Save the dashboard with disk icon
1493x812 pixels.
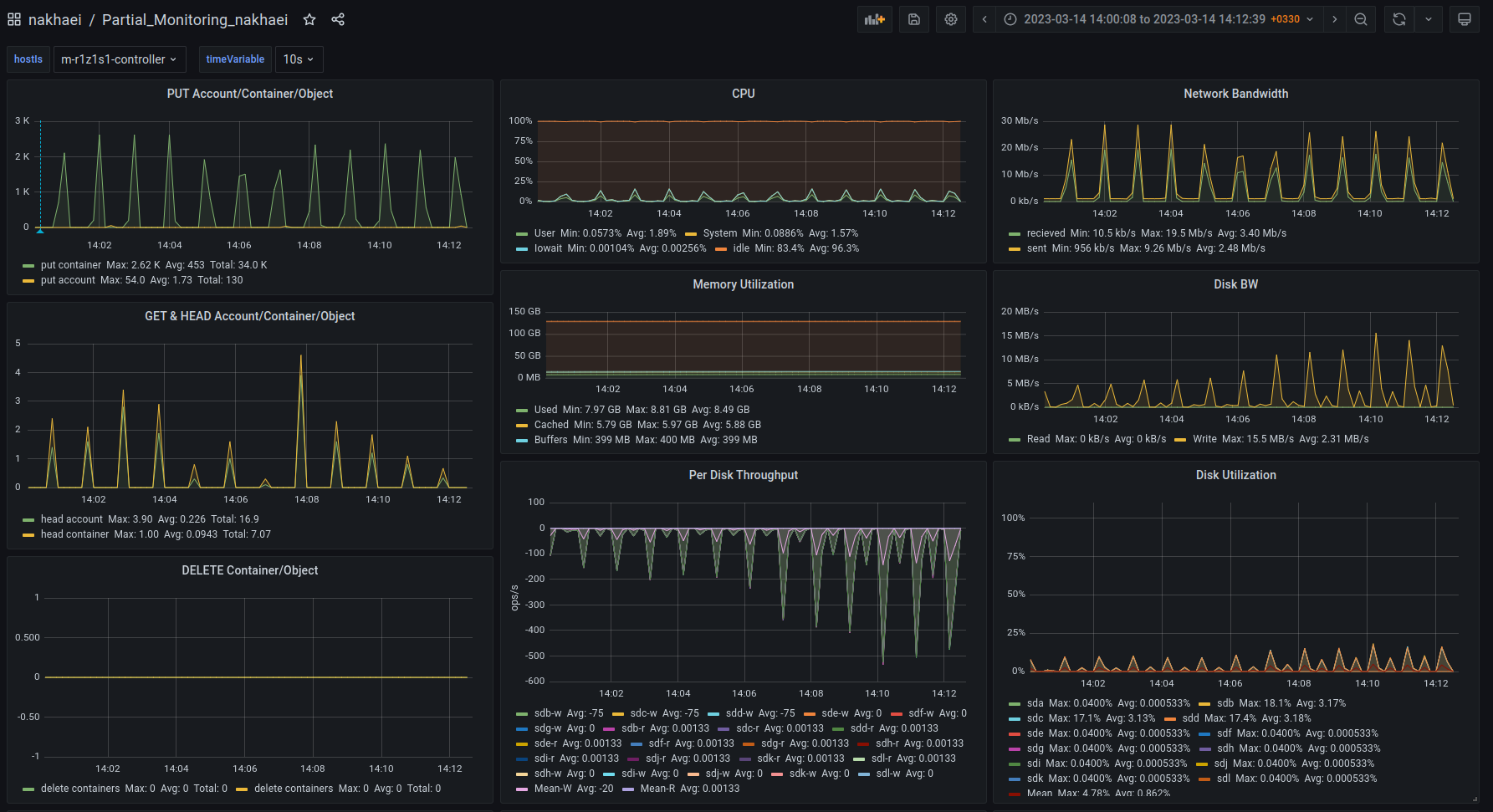[x=914, y=19]
